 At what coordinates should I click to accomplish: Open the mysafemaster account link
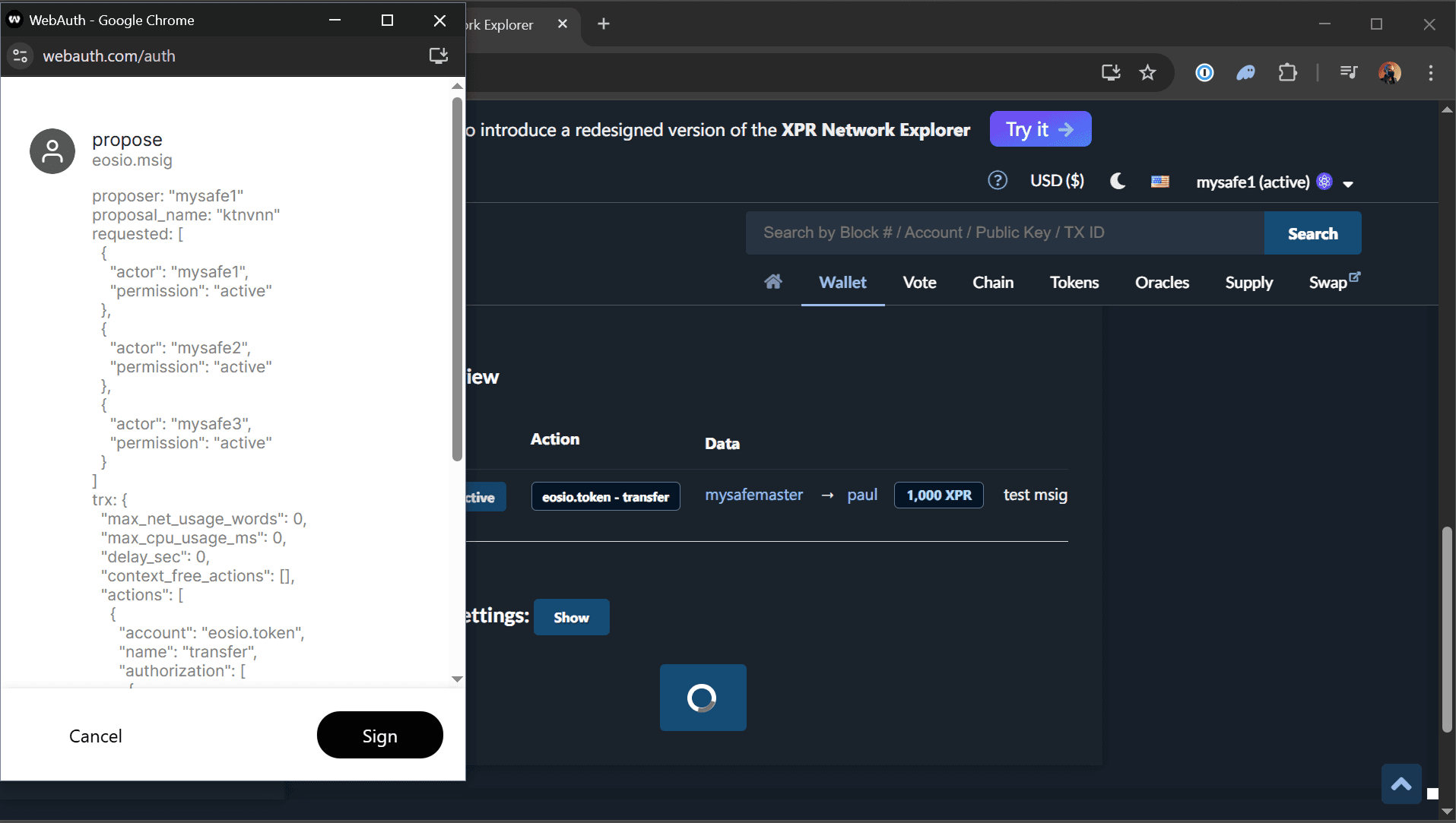coord(753,495)
